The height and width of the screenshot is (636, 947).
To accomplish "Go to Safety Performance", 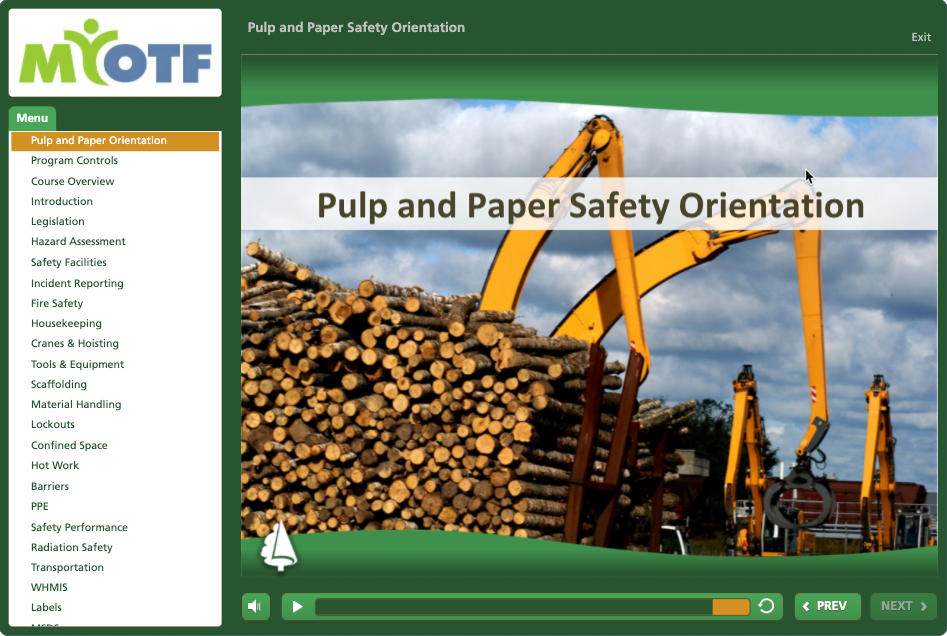I will pos(79,527).
